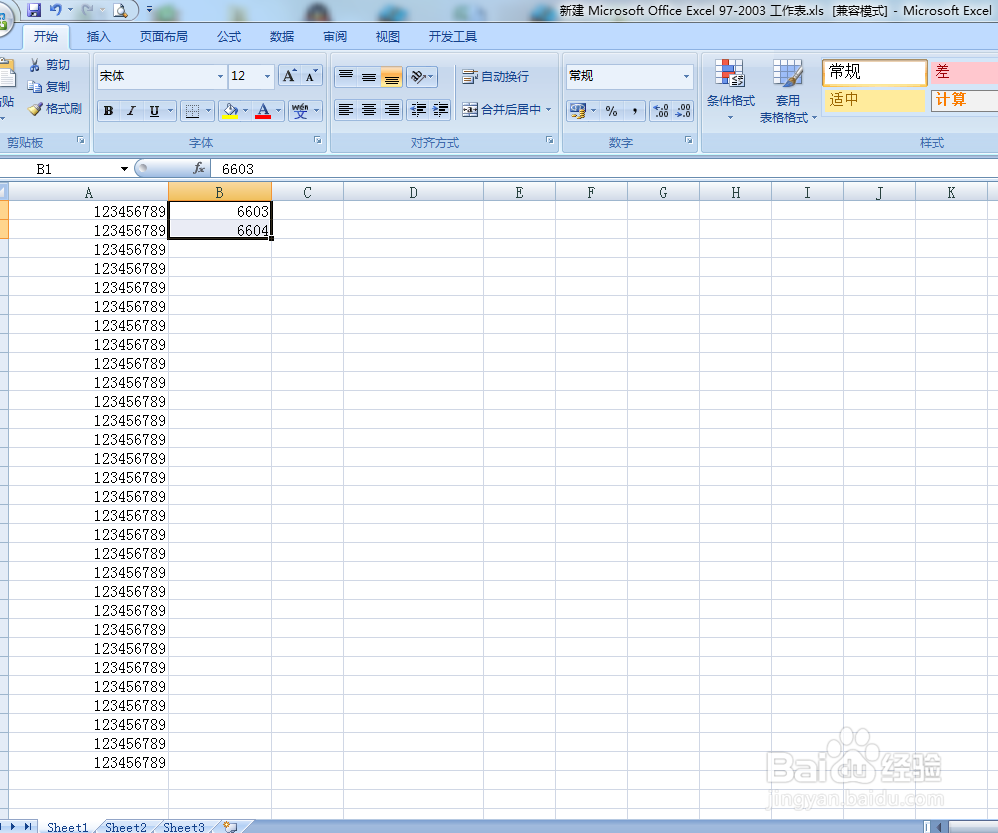998x833 pixels.
Task: Switch to the 开发工具 tab
Action: [x=453, y=37]
